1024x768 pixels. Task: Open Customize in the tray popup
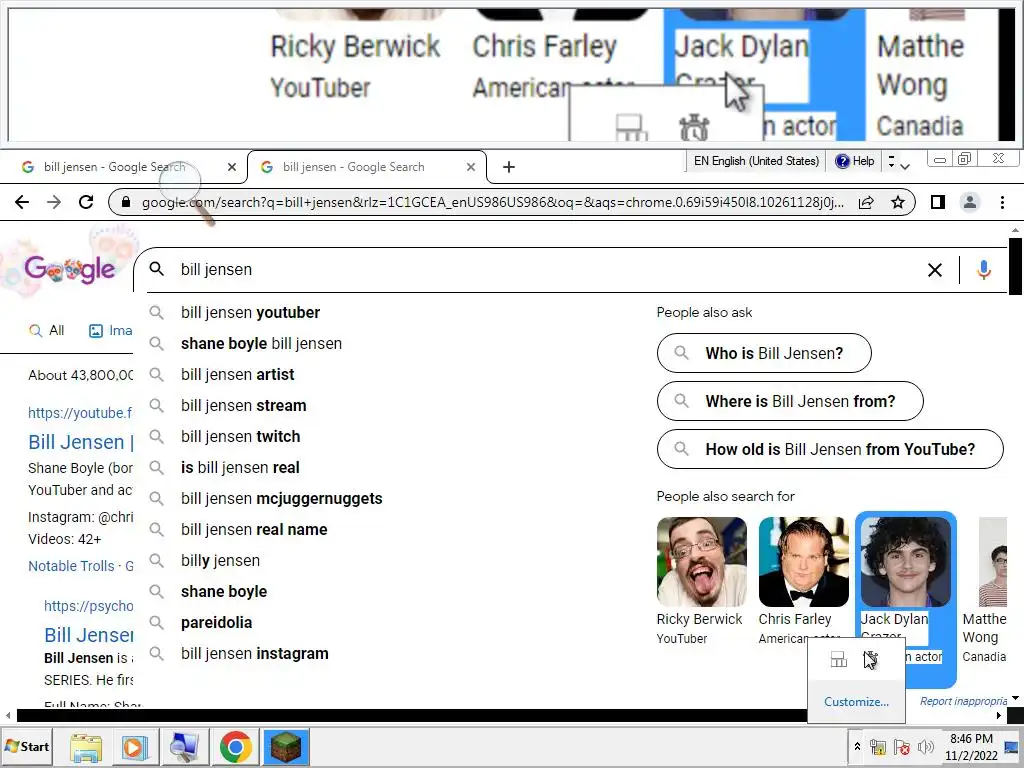click(x=856, y=702)
